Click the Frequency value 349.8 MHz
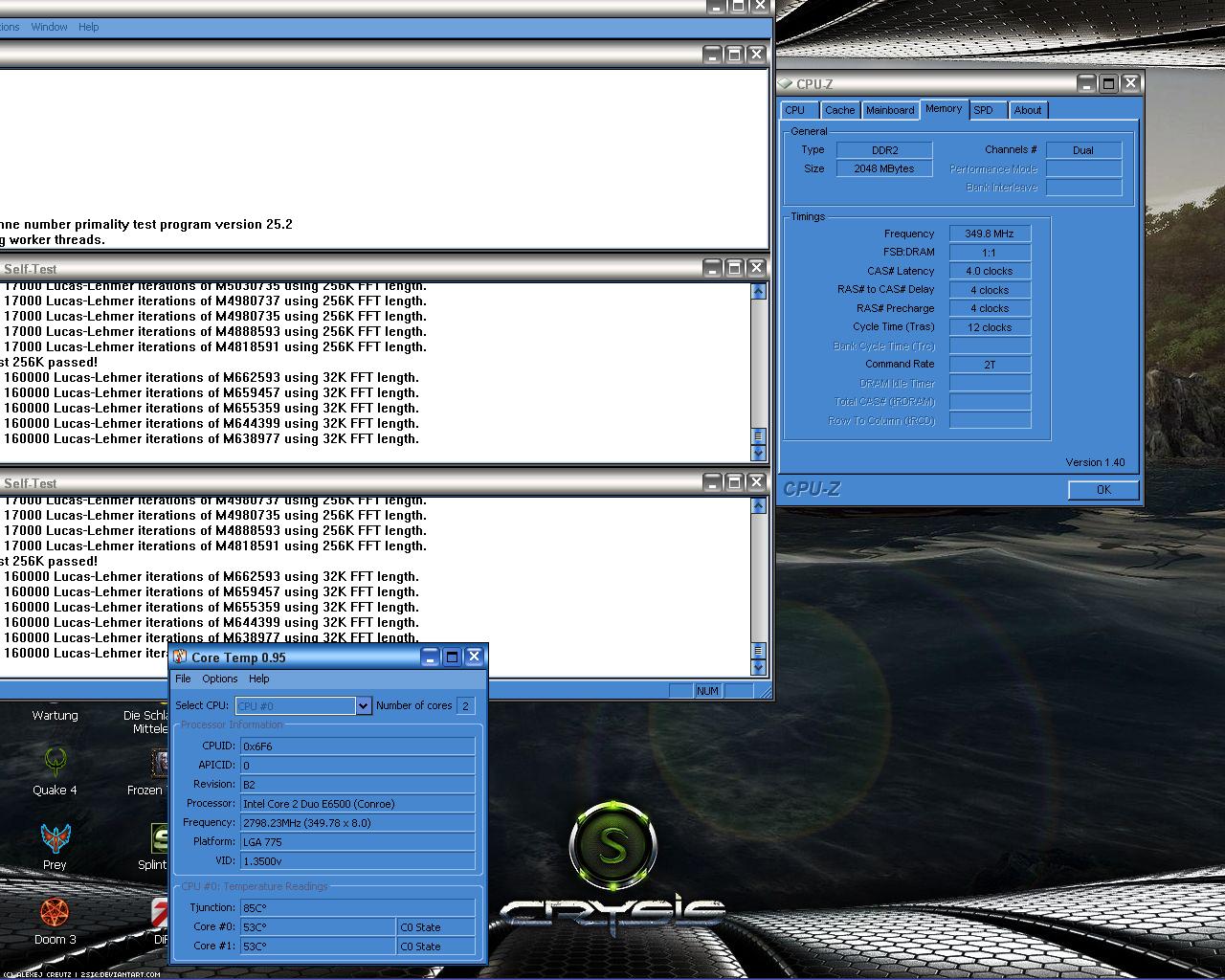Screen dimensions: 1225x980 point(990,234)
